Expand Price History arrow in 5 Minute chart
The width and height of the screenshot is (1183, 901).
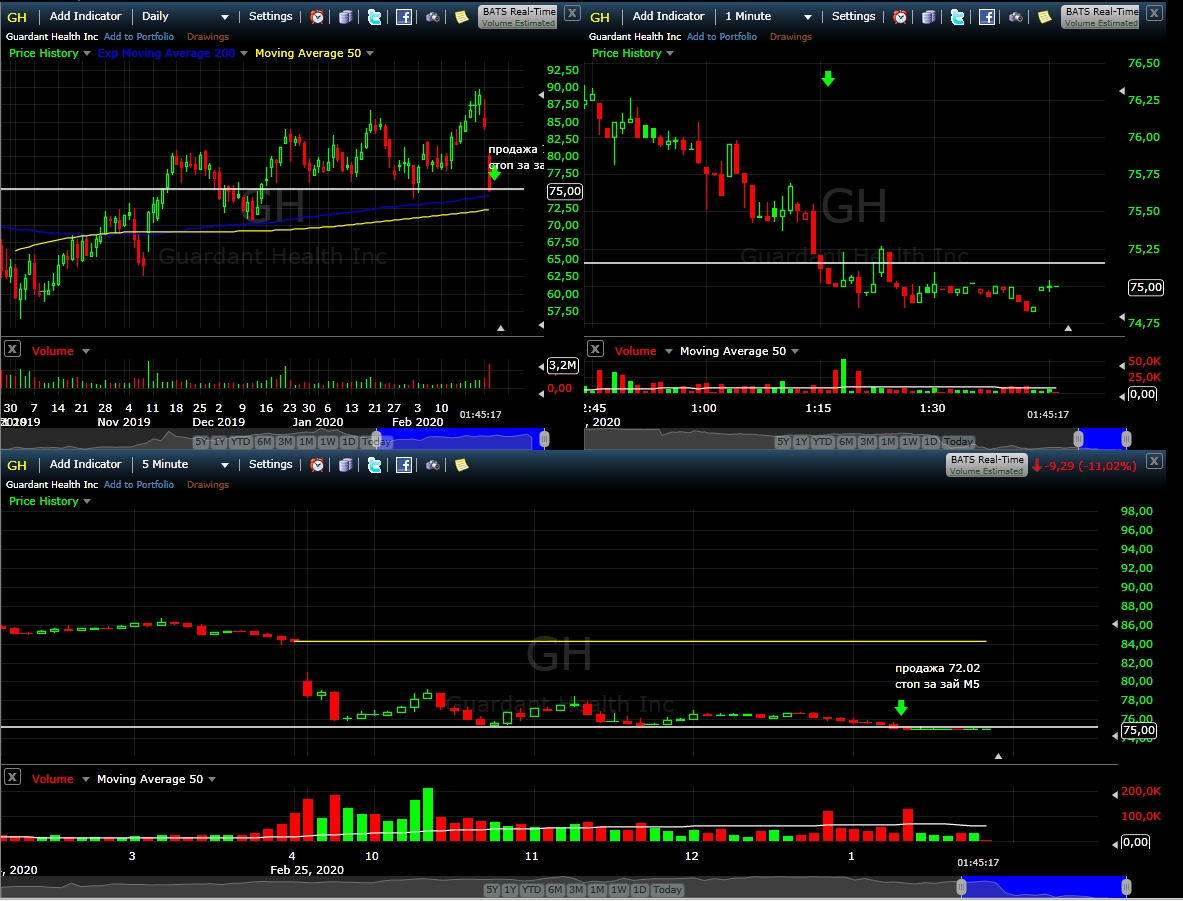pos(87,502)
